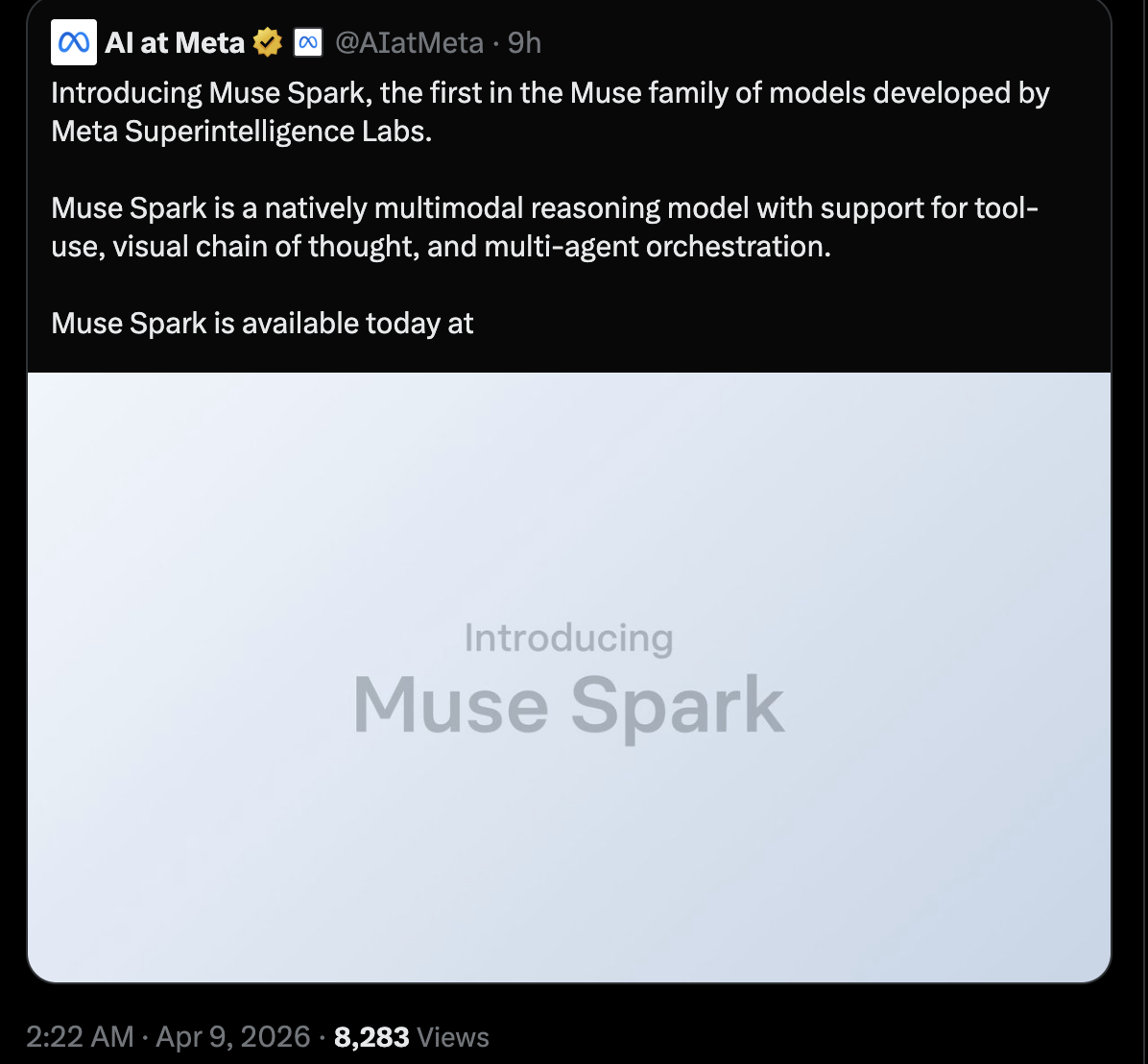Open the @AIatMeta handle link
The image size is (1148, 1064).
coord(409,42)
